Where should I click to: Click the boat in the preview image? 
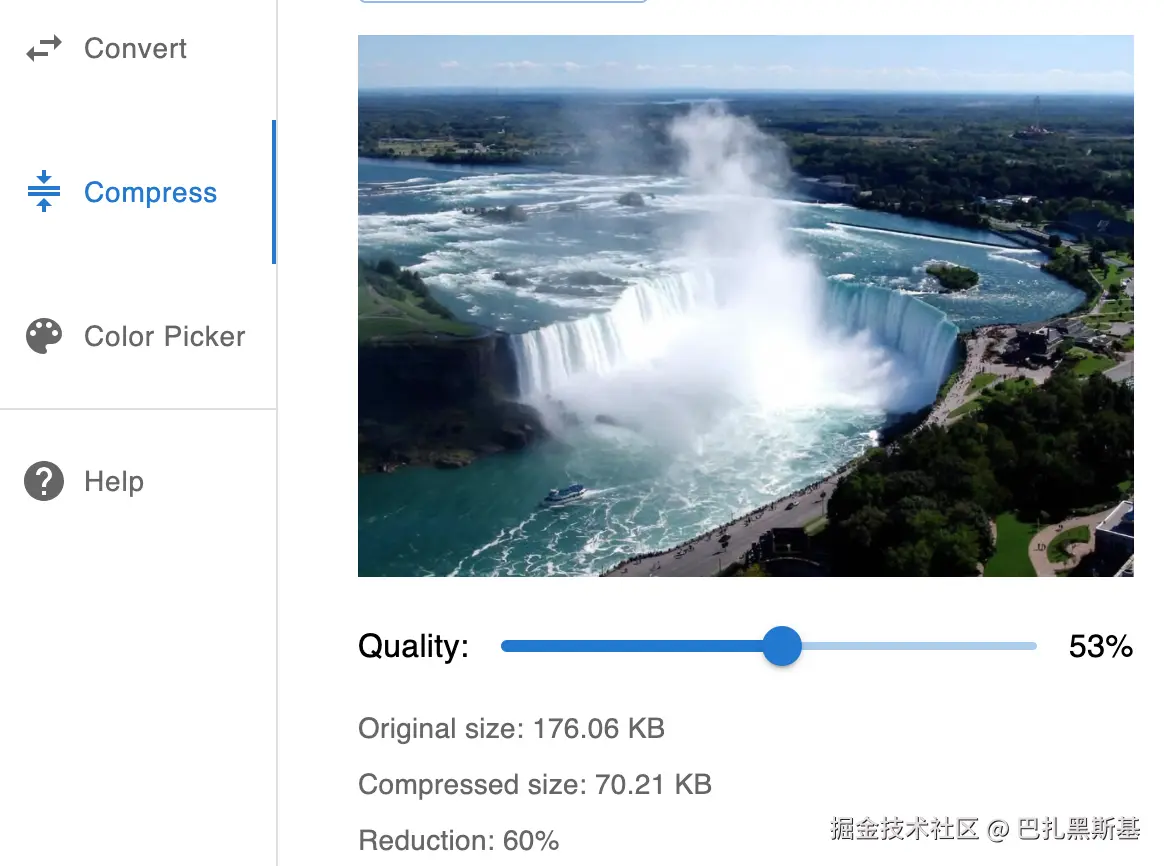[565, 493]
